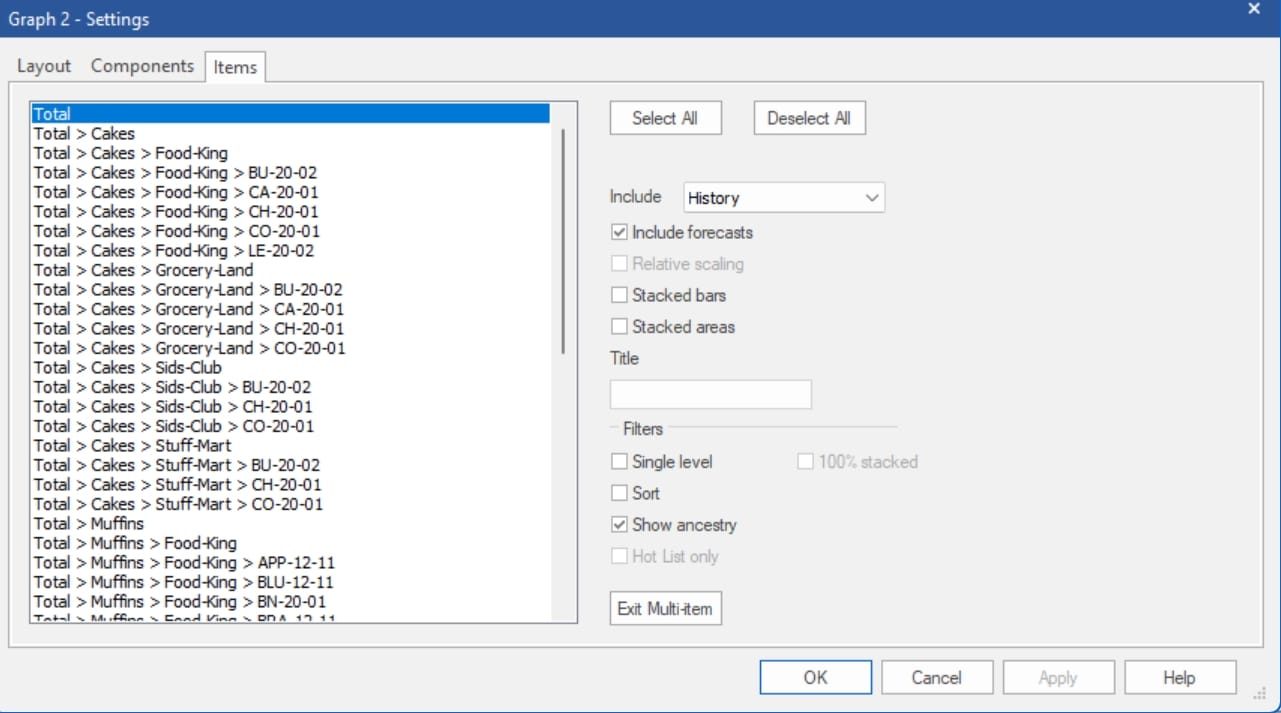Click the Deselect All button
The height and width of the screenshot is (713, 1281).
point(809,117)
